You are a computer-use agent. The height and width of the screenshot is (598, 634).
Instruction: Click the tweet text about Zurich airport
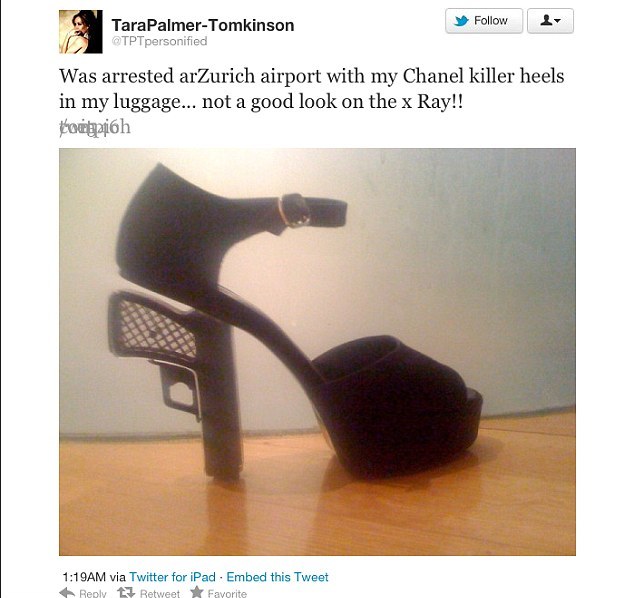coord(311,89)
